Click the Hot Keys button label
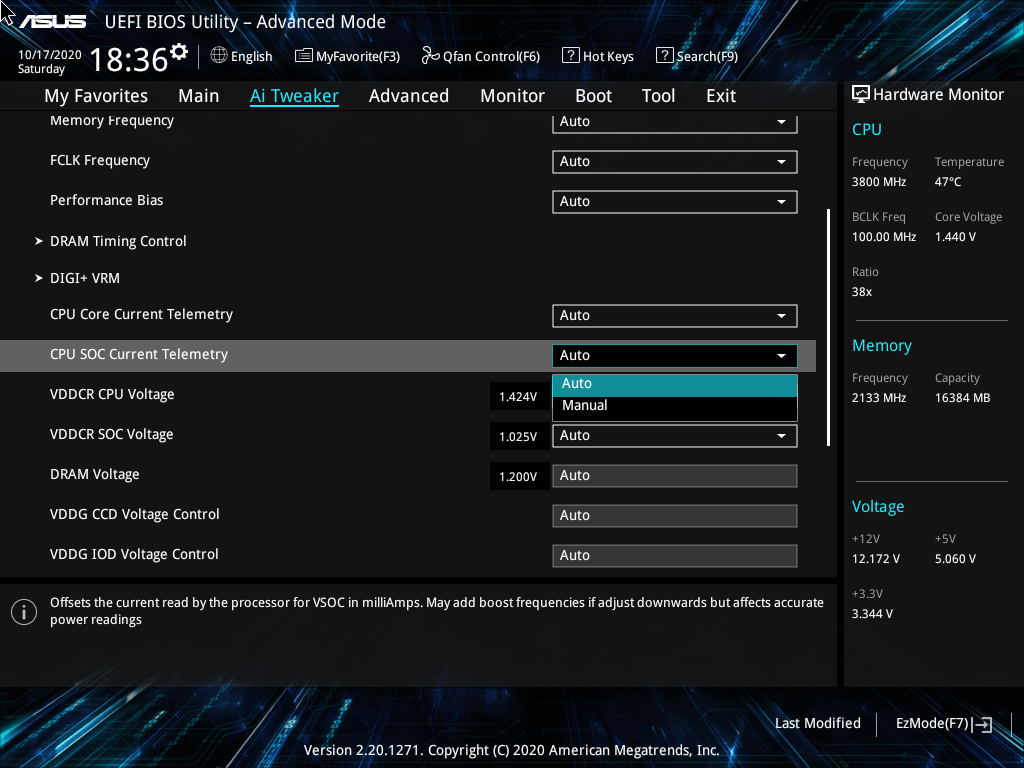This screenshot has width=1024, height=768. (608, 57)
